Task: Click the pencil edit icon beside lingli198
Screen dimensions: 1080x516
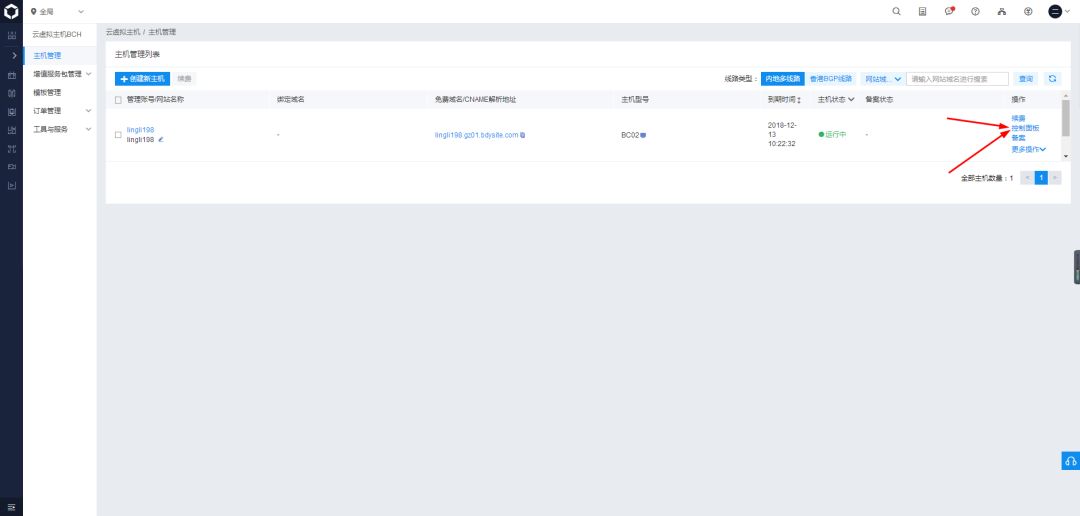Action: (161, 139)
